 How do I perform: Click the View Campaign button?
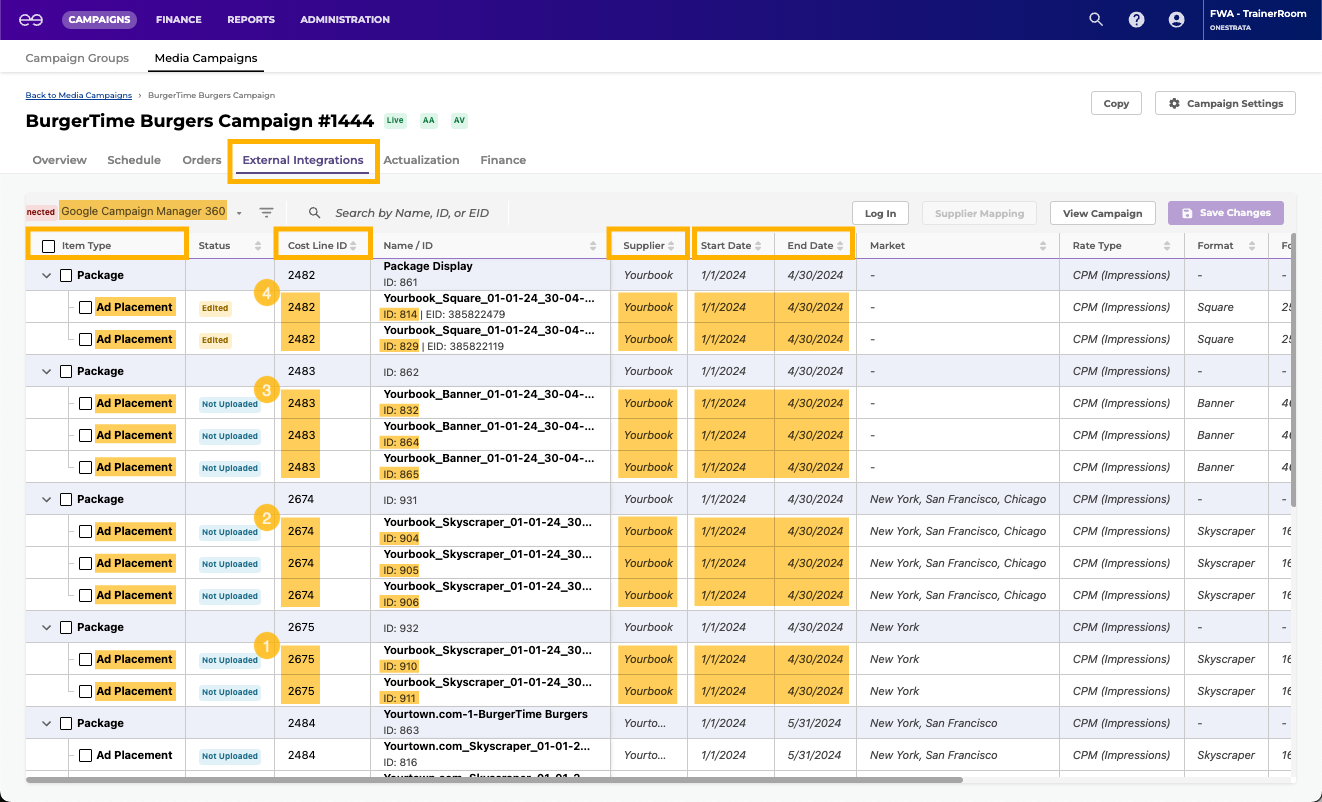(1102, 213)
